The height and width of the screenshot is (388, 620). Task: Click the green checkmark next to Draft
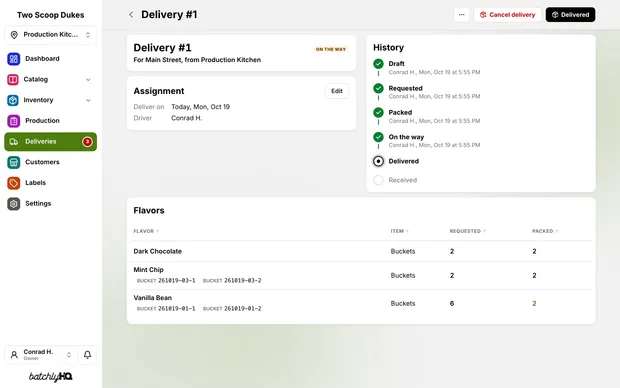(378, 64)
